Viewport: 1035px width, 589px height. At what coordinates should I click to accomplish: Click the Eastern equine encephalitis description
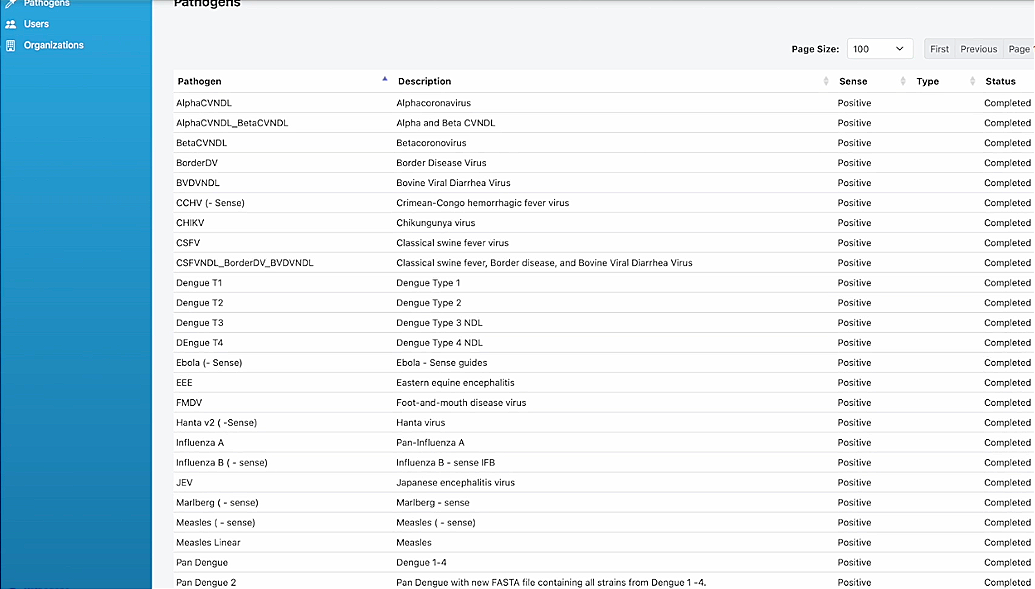pos(455,382)
